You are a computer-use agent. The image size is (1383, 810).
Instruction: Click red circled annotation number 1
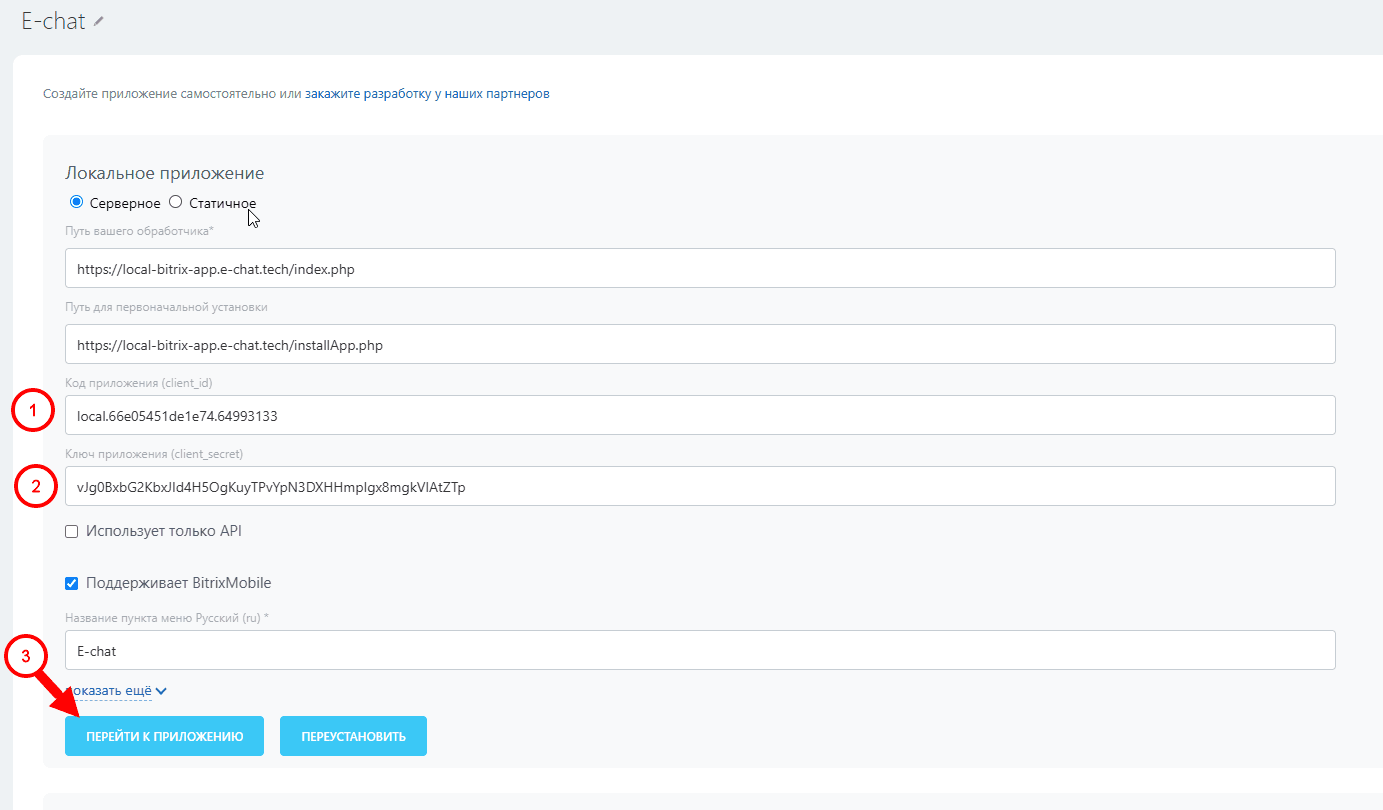[32, 411]
